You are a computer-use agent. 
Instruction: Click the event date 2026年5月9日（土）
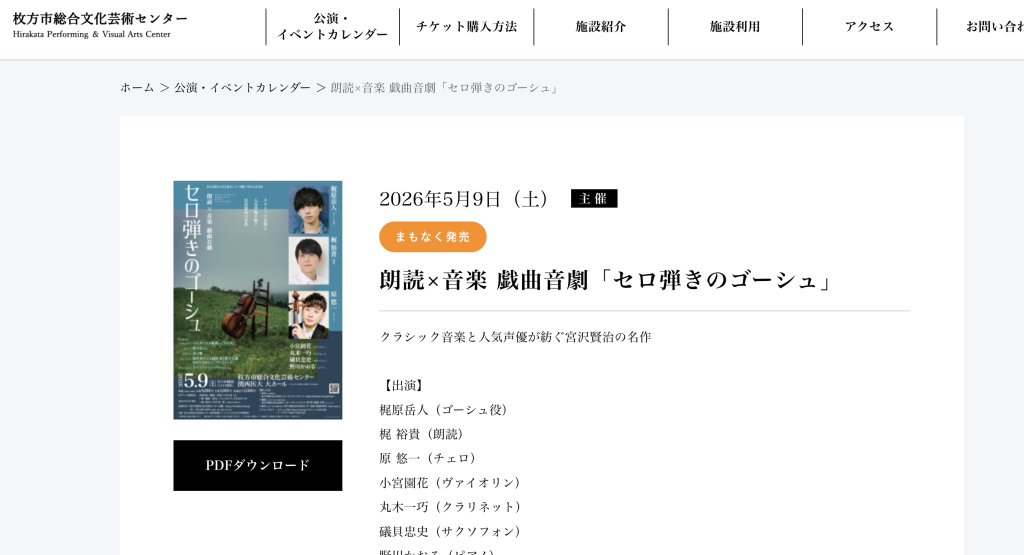(x=468, y=199)
